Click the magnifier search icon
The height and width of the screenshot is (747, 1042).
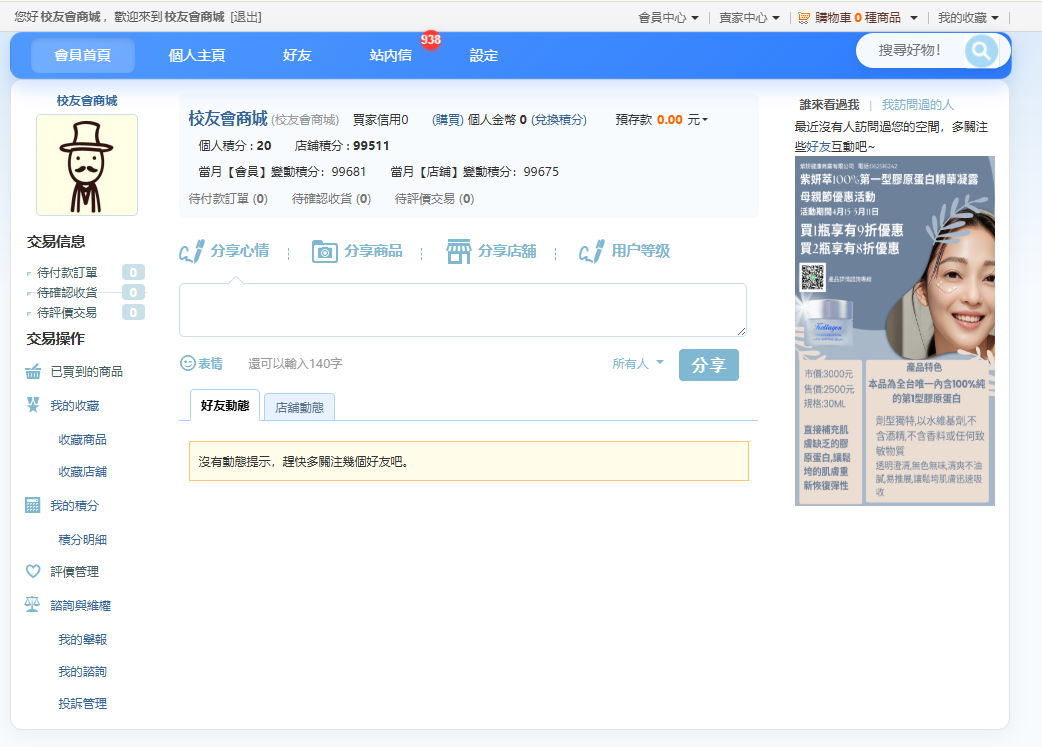coord(980,51)
